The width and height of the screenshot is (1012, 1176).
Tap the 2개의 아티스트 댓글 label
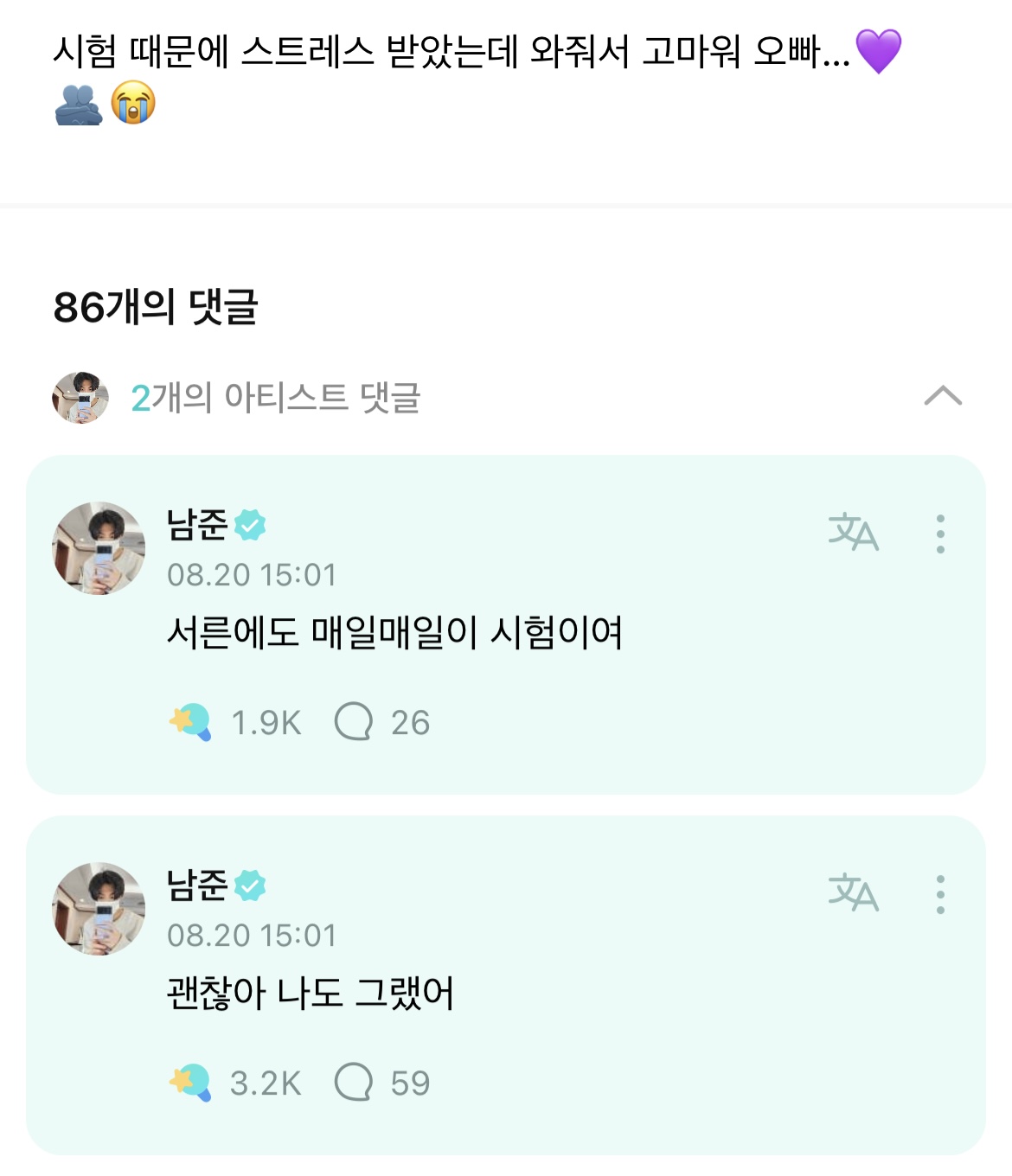[275, 398]
